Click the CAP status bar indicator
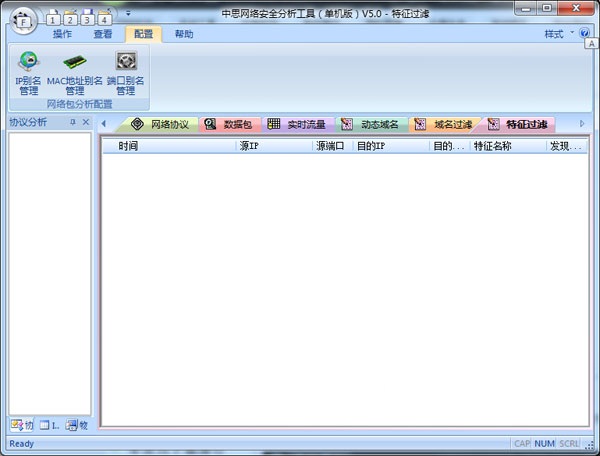This screenshot has height=456, width=600. coord(522,443)
